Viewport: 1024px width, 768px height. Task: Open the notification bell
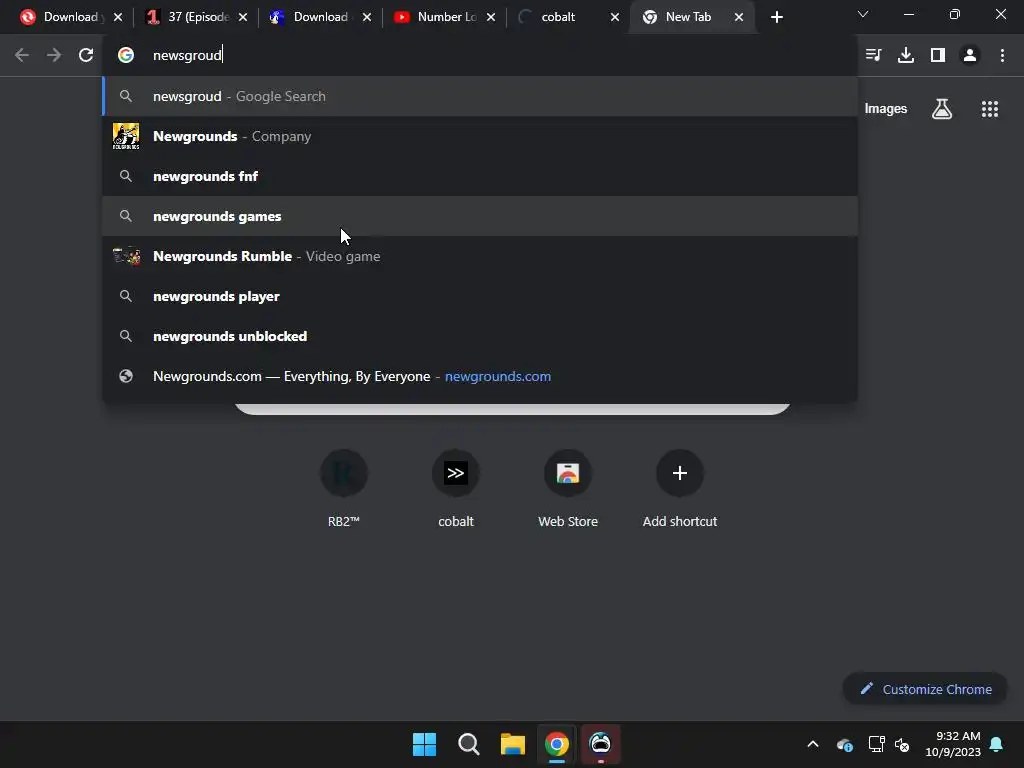click(x=996, y=744)
